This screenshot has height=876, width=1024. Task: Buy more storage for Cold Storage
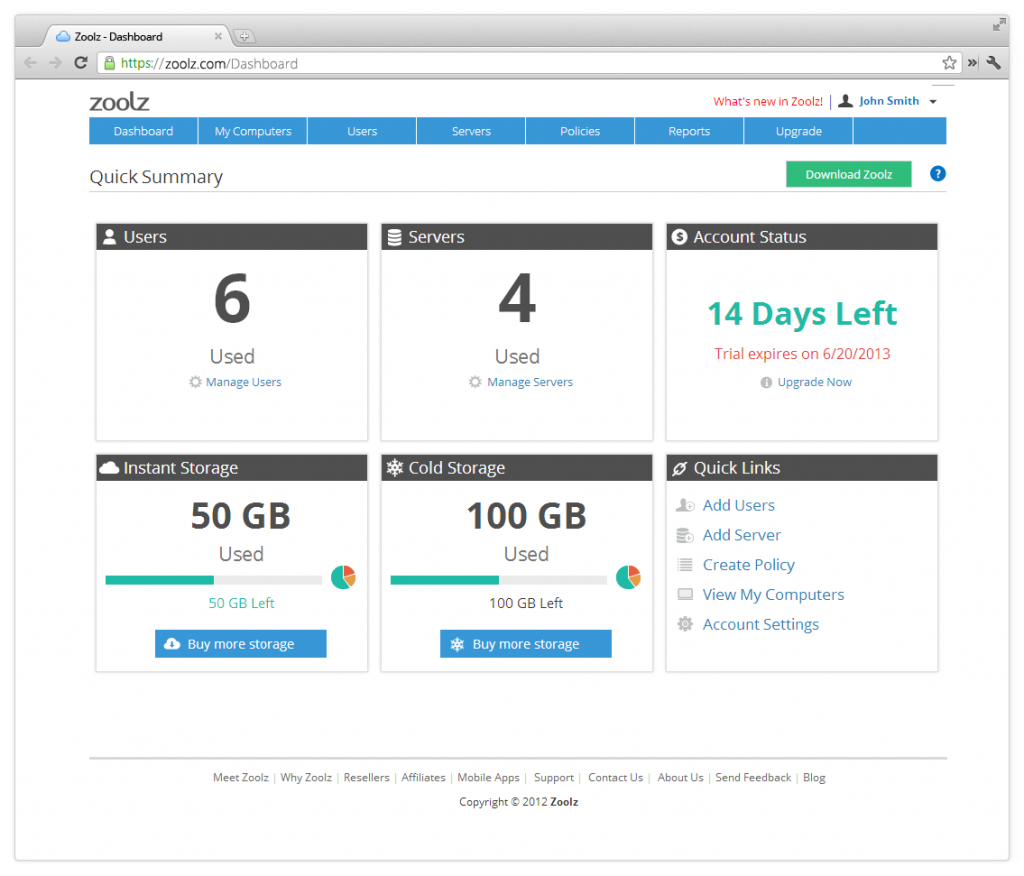coord(525,644)
